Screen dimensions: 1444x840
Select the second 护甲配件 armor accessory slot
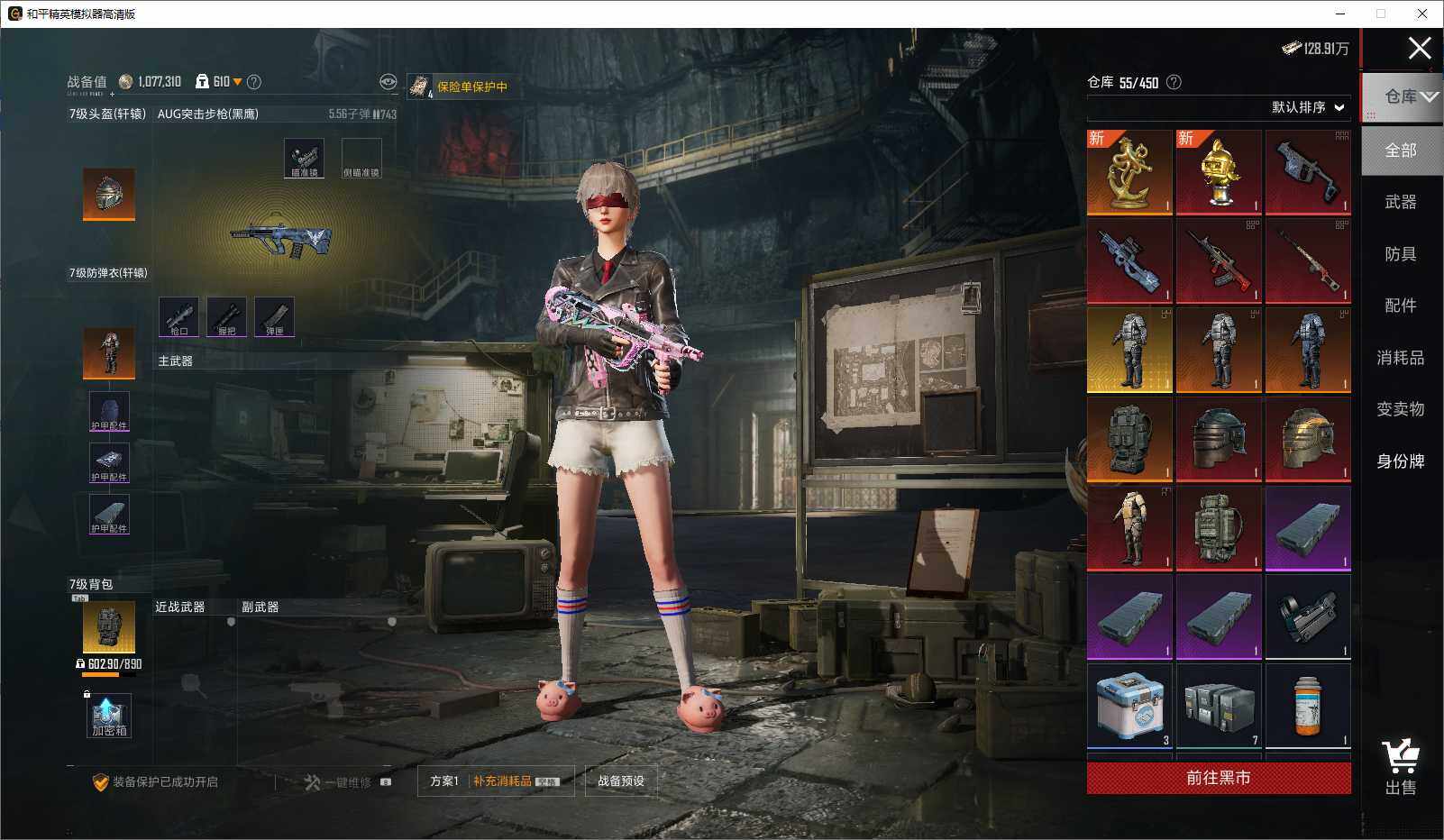pos(109,462)
